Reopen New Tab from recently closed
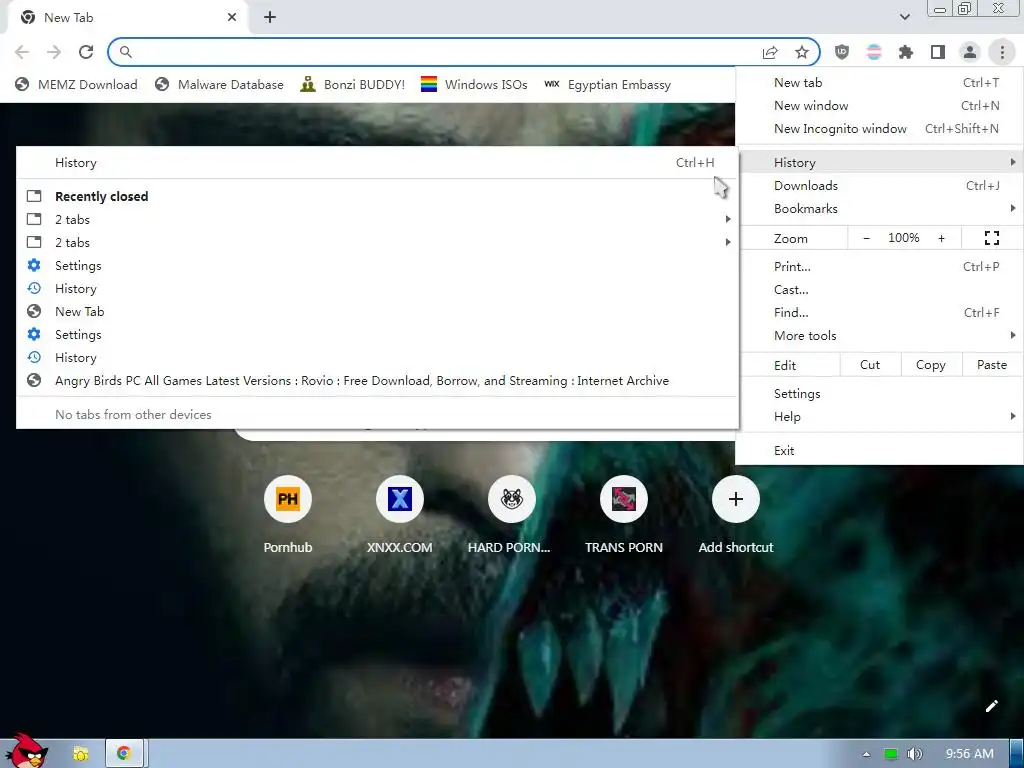The image size is (1024, 768). [377, 312]
